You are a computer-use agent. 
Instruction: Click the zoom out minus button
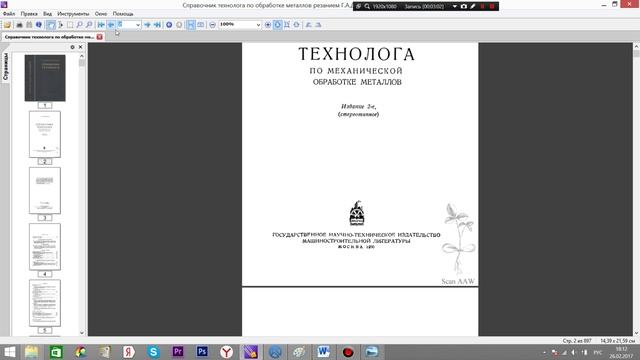212,25
